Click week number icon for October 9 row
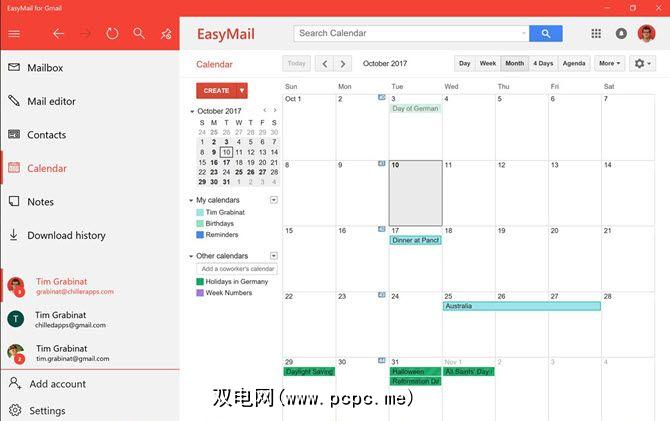670x421 pixels. pyautogui.click(x=382, y=163)
